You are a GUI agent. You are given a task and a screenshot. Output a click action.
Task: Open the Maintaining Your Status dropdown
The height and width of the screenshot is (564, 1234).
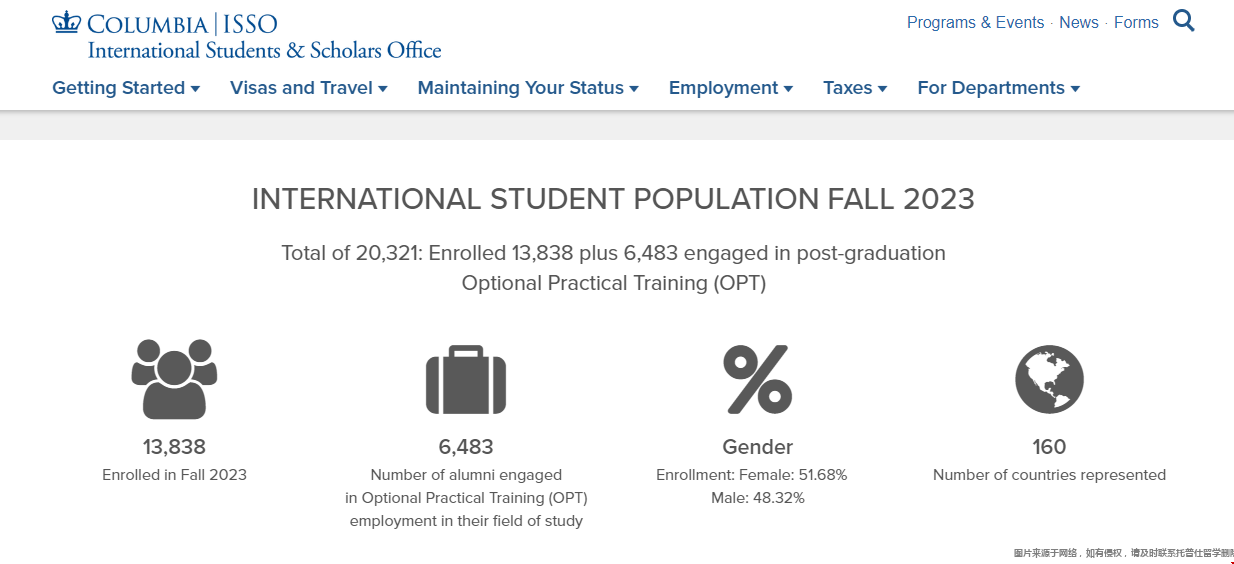(x=528, y=88)
